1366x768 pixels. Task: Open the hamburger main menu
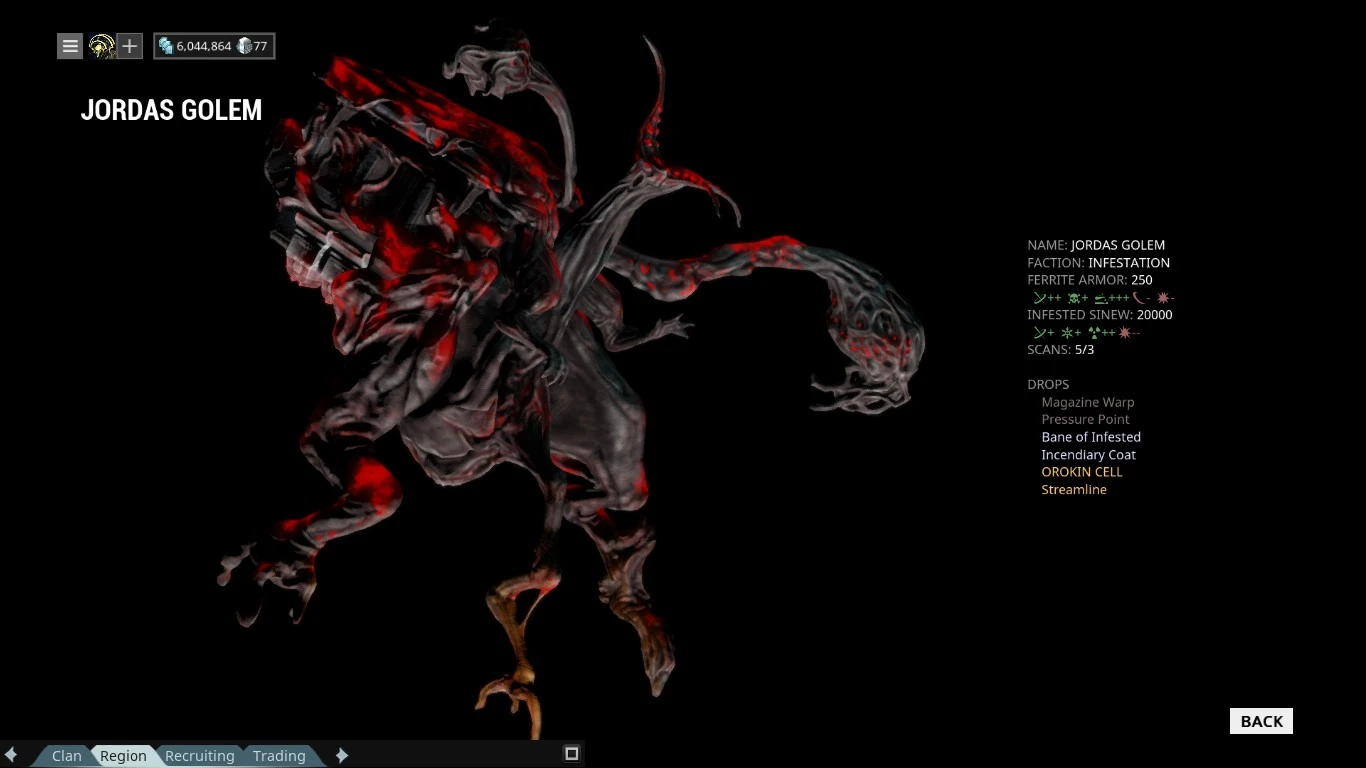click(70, 46)
